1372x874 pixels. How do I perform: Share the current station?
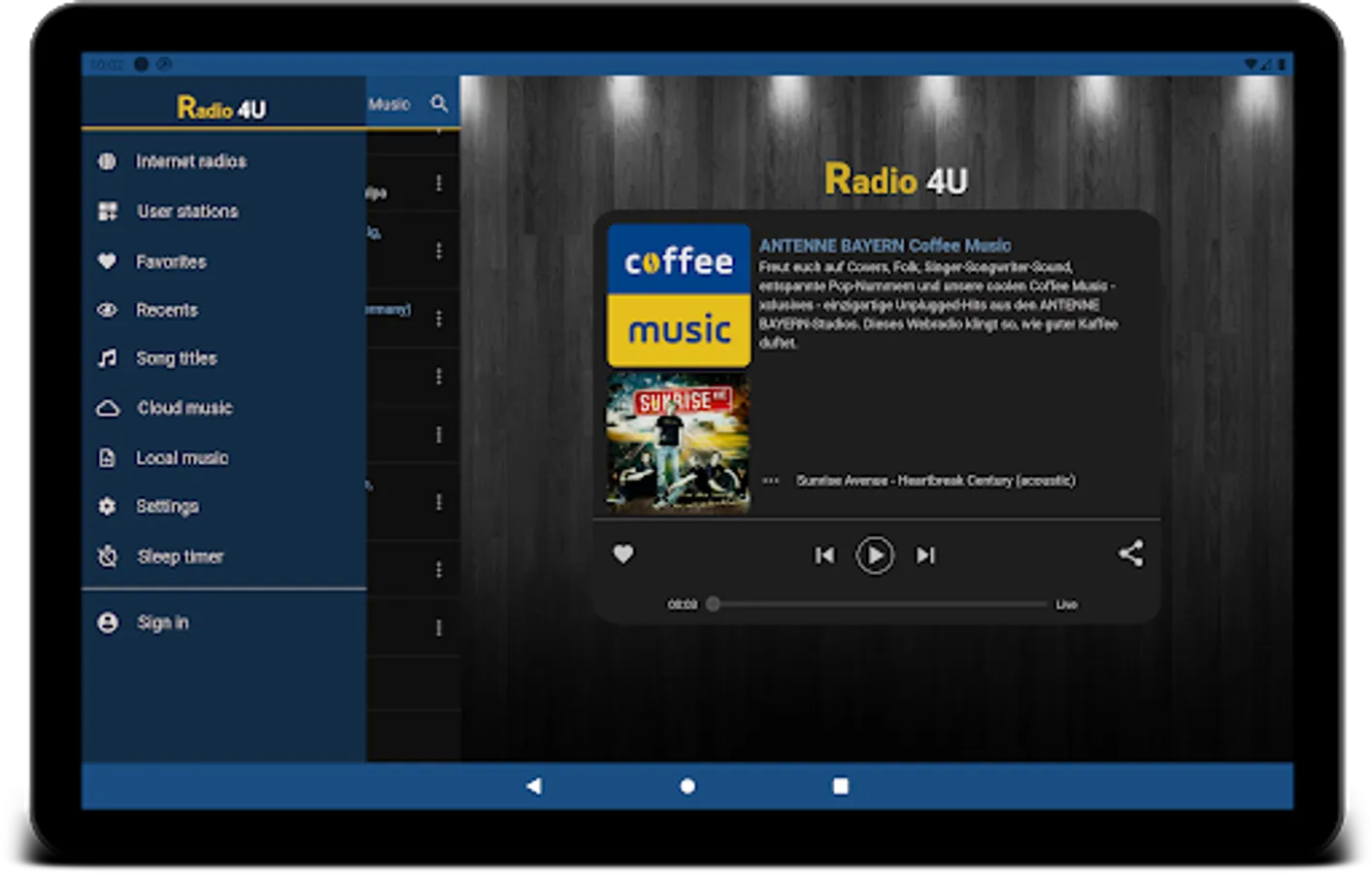tap(1130, 554)
